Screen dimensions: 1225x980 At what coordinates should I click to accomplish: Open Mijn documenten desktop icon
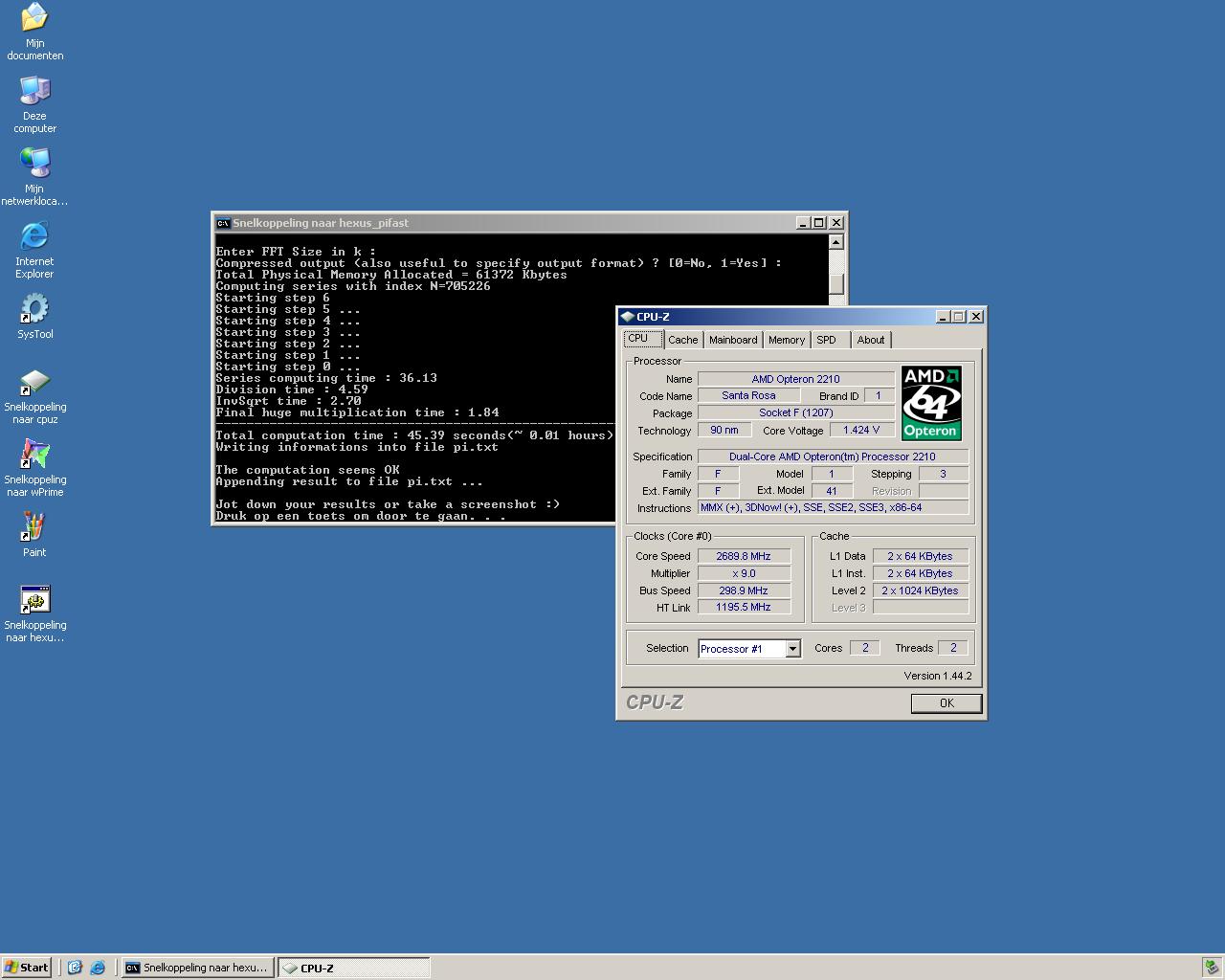(34, 31)
